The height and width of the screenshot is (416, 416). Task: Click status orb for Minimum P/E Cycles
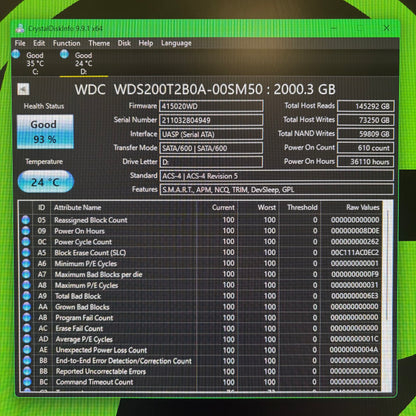click(x=26, y=263)
